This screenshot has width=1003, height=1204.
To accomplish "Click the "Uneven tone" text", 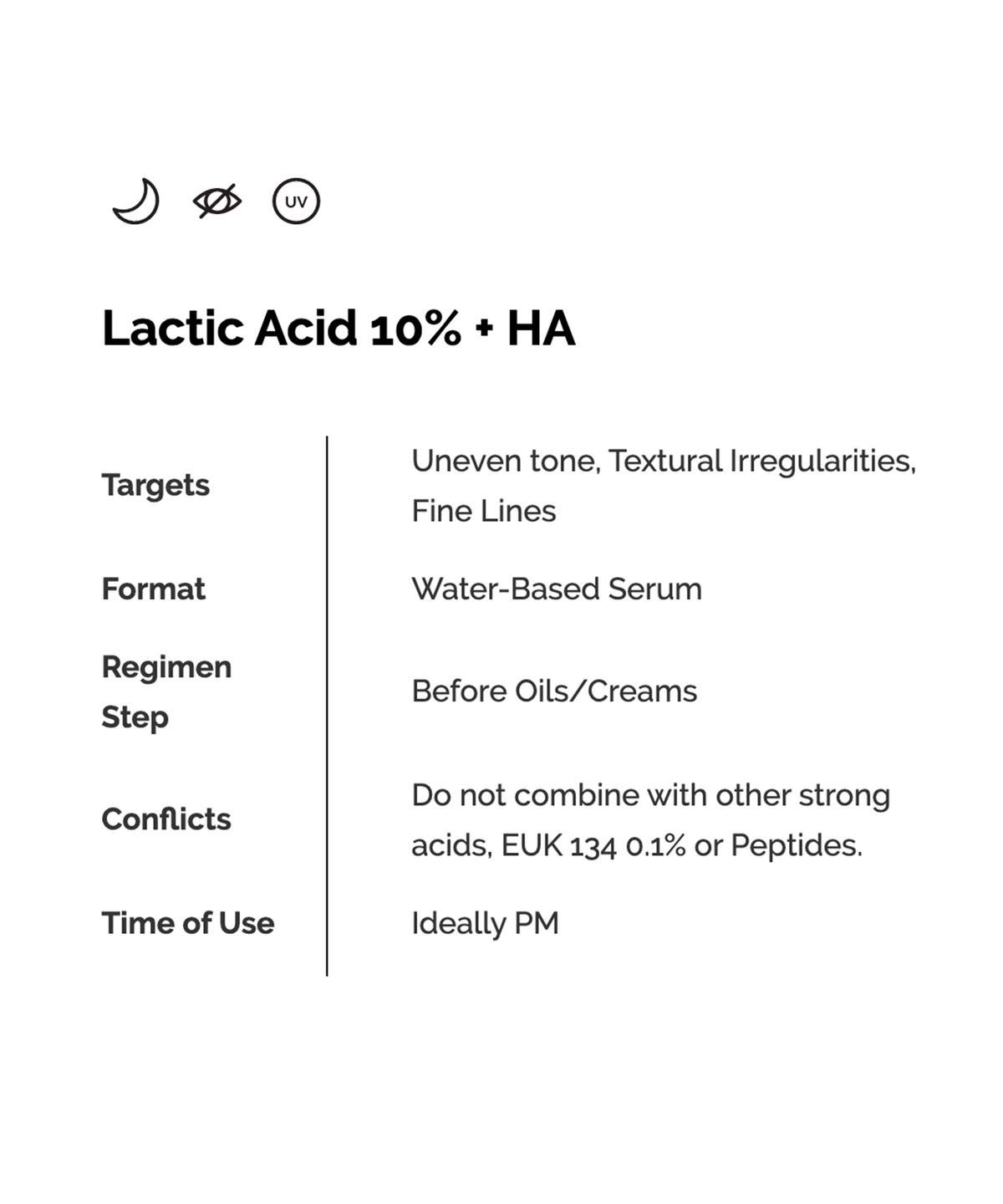I will point(506,461).
